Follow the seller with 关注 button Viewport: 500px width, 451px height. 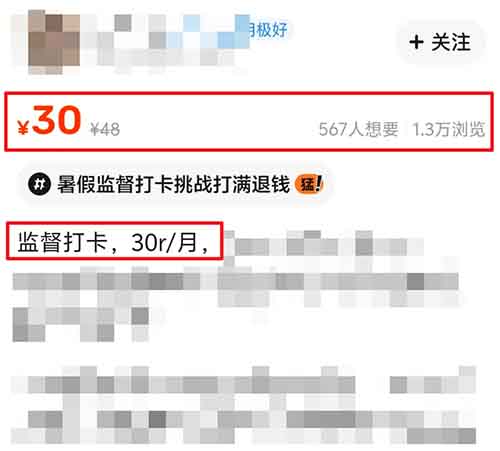pos(440,42)
